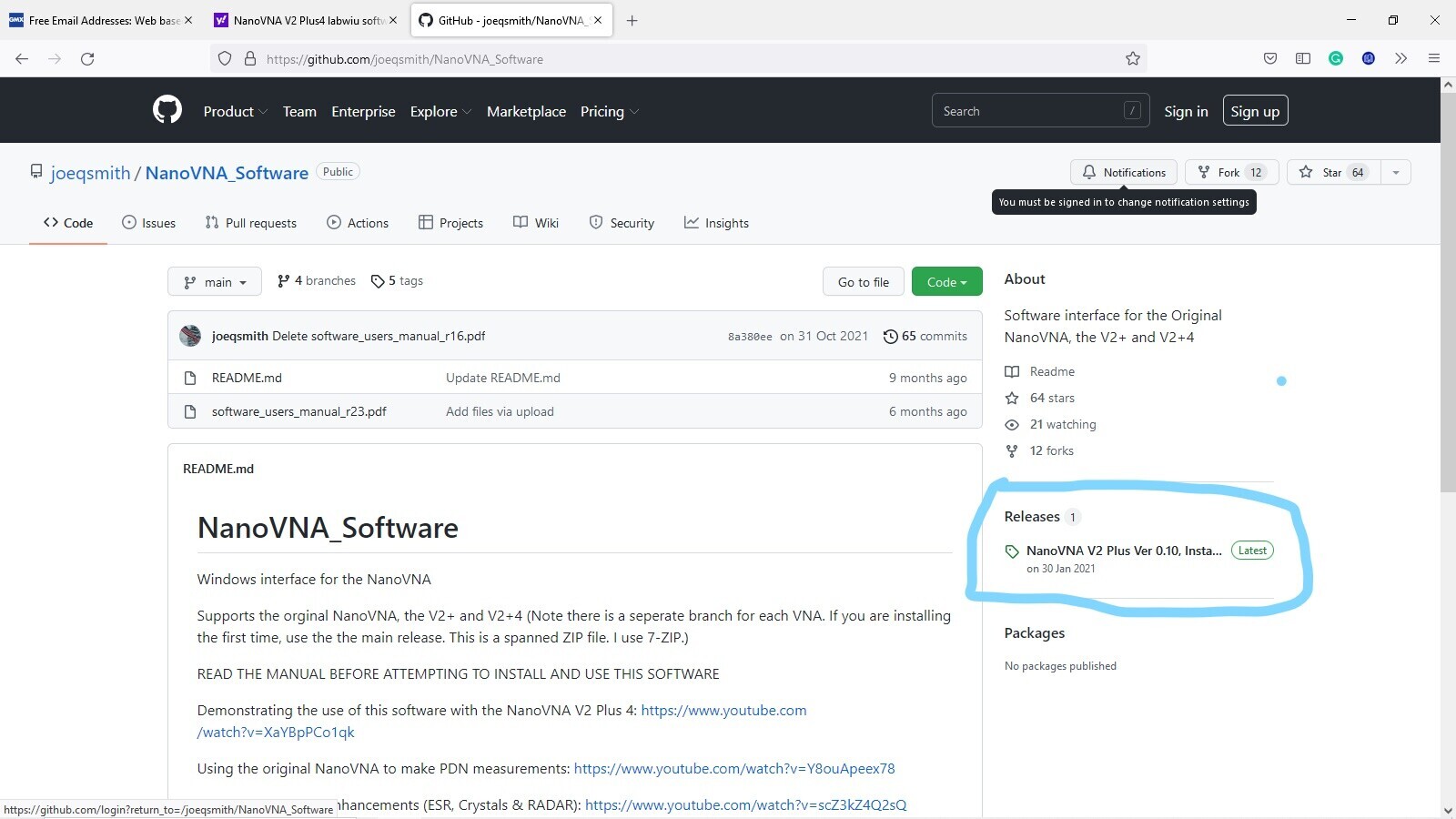This screenshot has width=1456, height=819.
Task: Expand the green Code dropdown button
Action: coord(946,282)
